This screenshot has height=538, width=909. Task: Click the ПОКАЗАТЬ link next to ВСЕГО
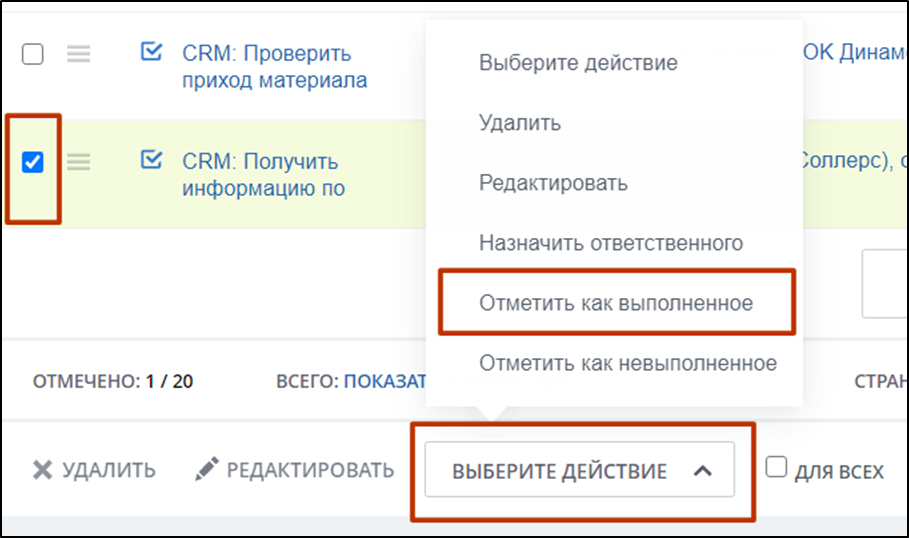point(385,381)
